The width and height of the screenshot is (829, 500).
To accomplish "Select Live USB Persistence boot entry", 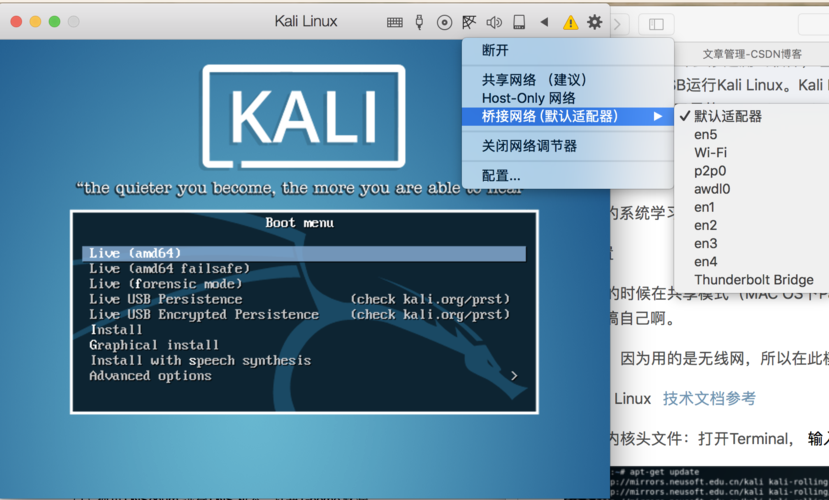I will (165, 299).
